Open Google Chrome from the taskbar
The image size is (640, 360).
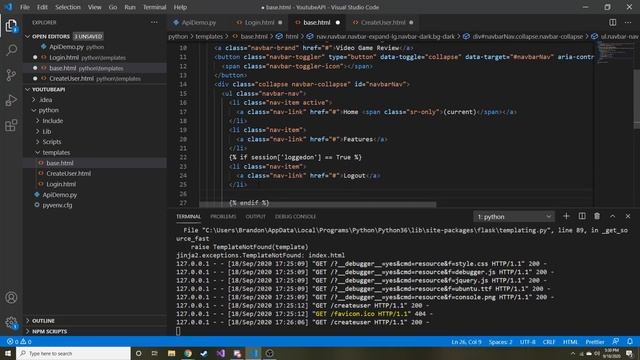[x=188, y=353]
